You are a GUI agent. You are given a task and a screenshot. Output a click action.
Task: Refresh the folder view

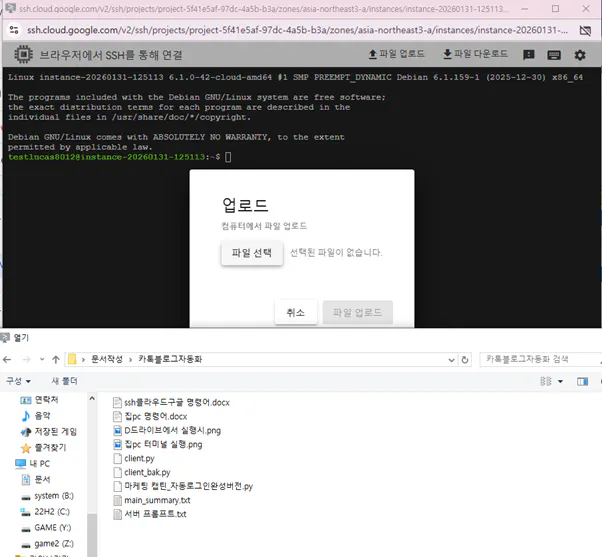[465, 360]
